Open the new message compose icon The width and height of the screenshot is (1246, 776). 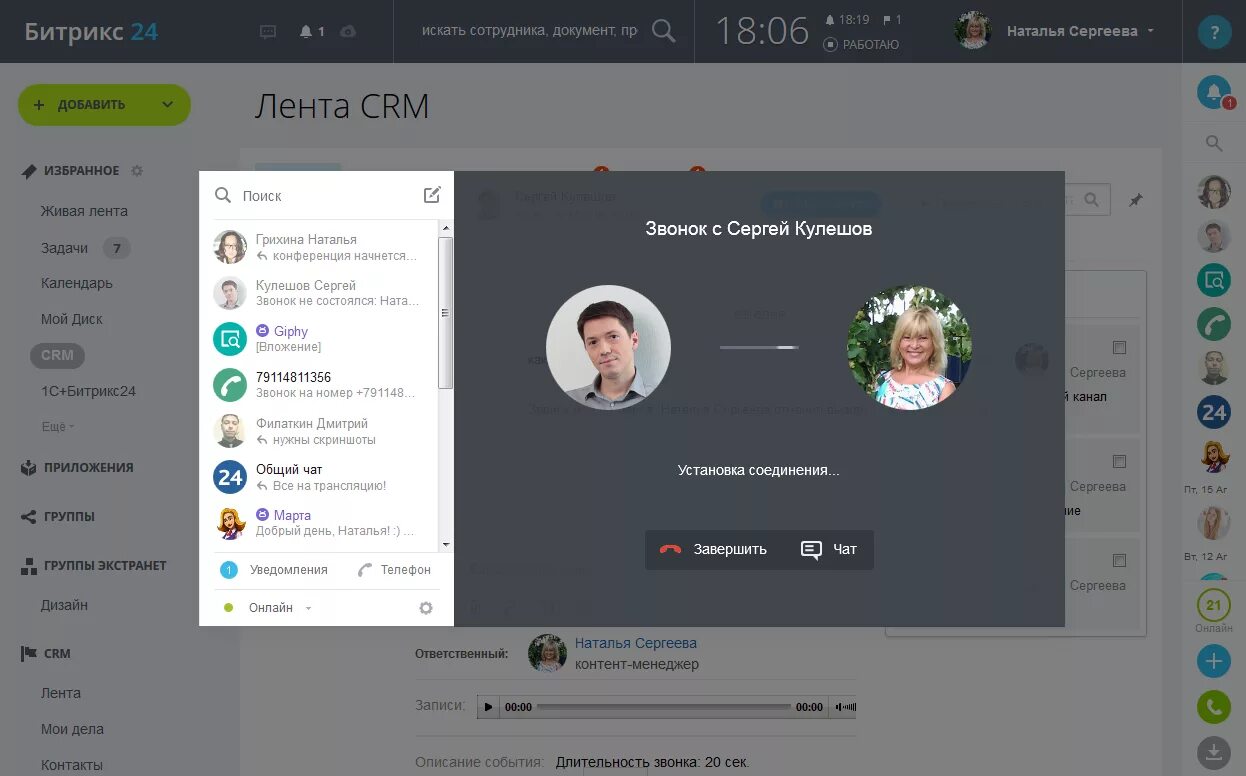[431, 195]
